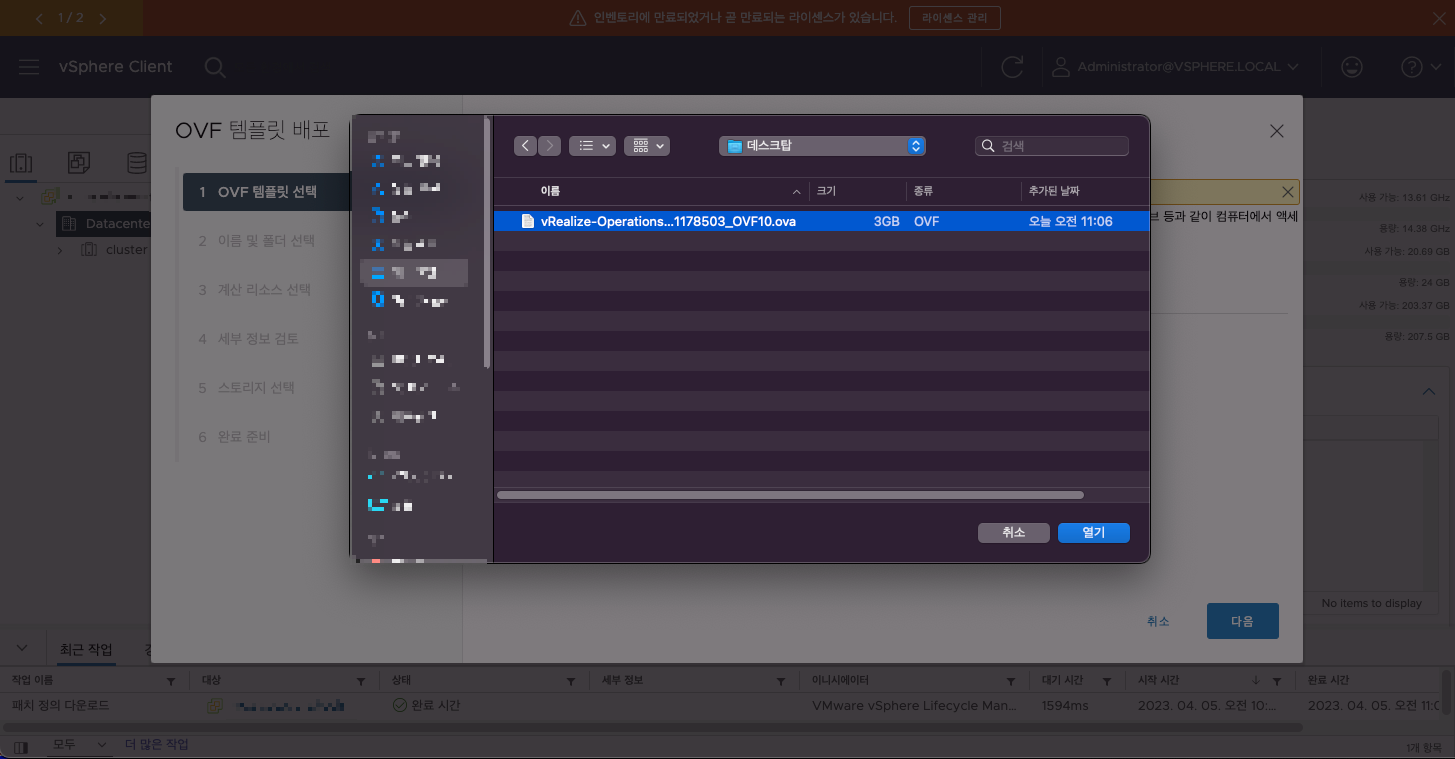The image size is (1455, 759).
Task: Select the VMs and Templates inventory icon
Action: click(x=79, y=163)
